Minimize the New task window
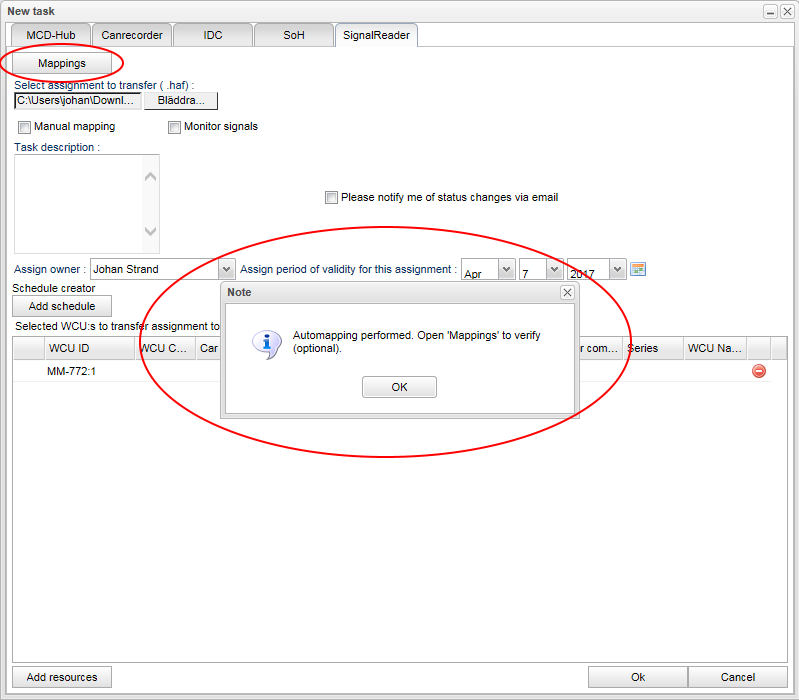 pos(771,11)
